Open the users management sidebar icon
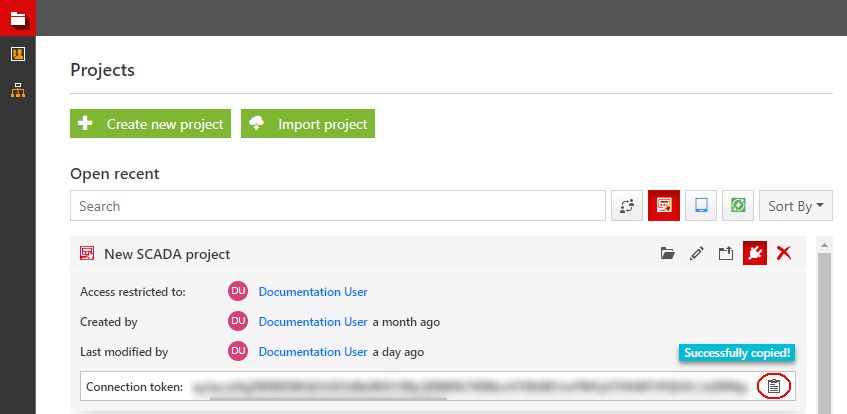Image resolution: width=847 pixels, height=414 pixels. pyautogui.click(x=18, y=54)
